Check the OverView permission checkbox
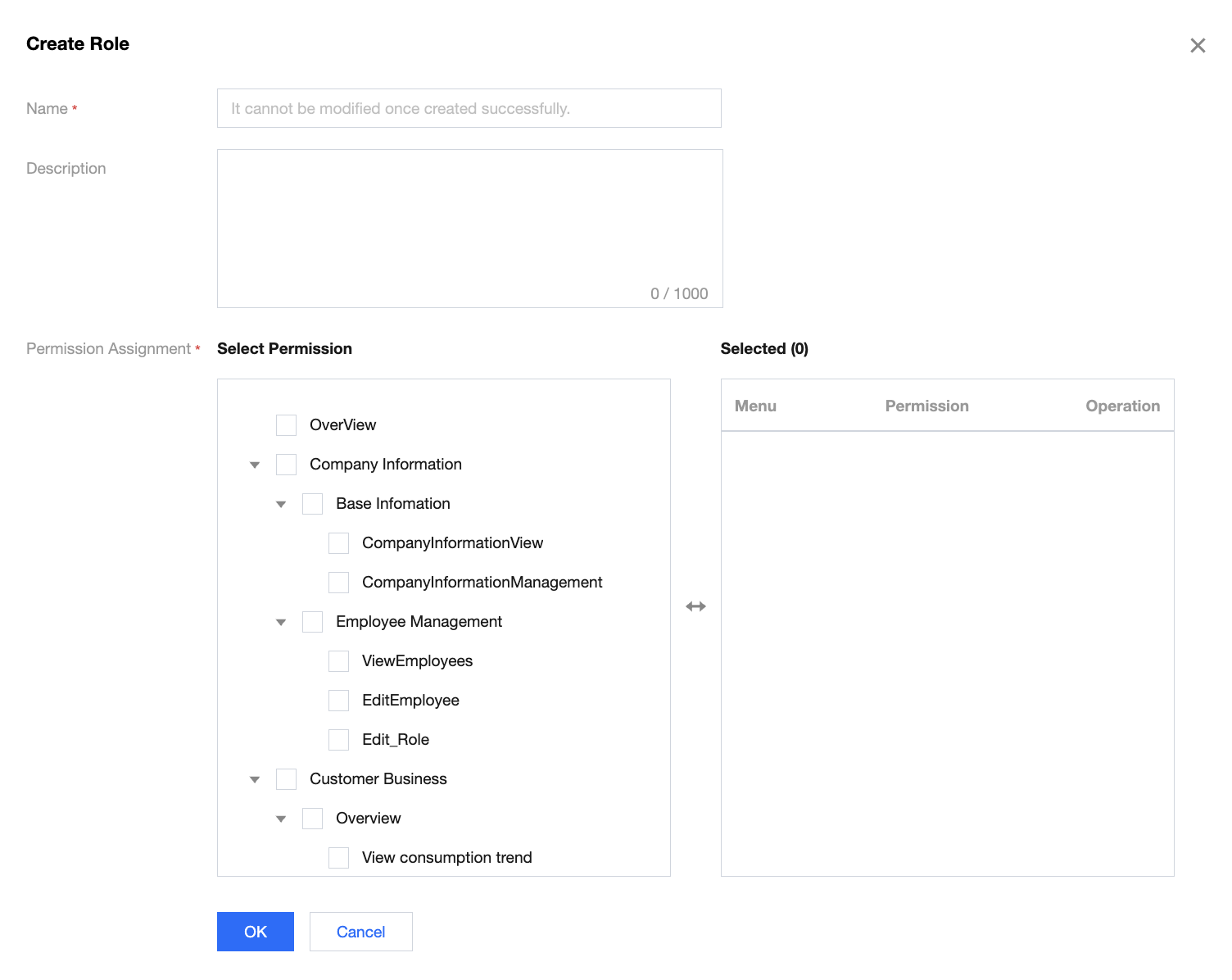 point(286,425)
